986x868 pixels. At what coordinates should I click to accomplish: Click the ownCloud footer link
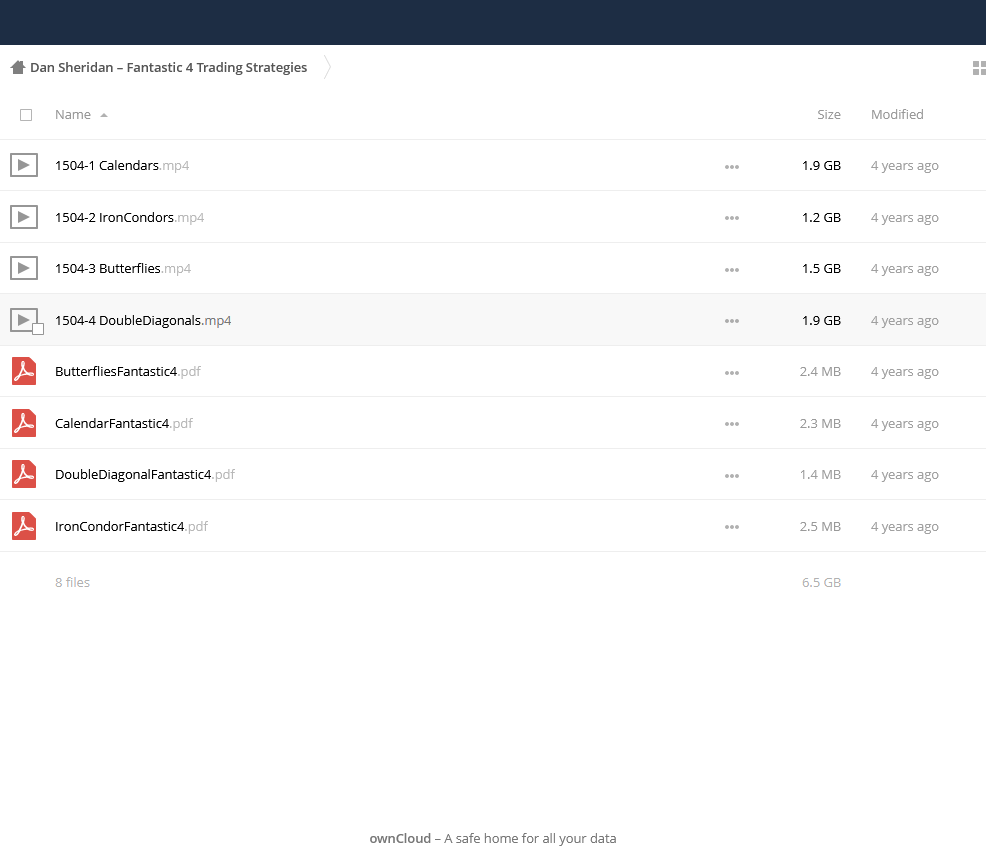400,838
